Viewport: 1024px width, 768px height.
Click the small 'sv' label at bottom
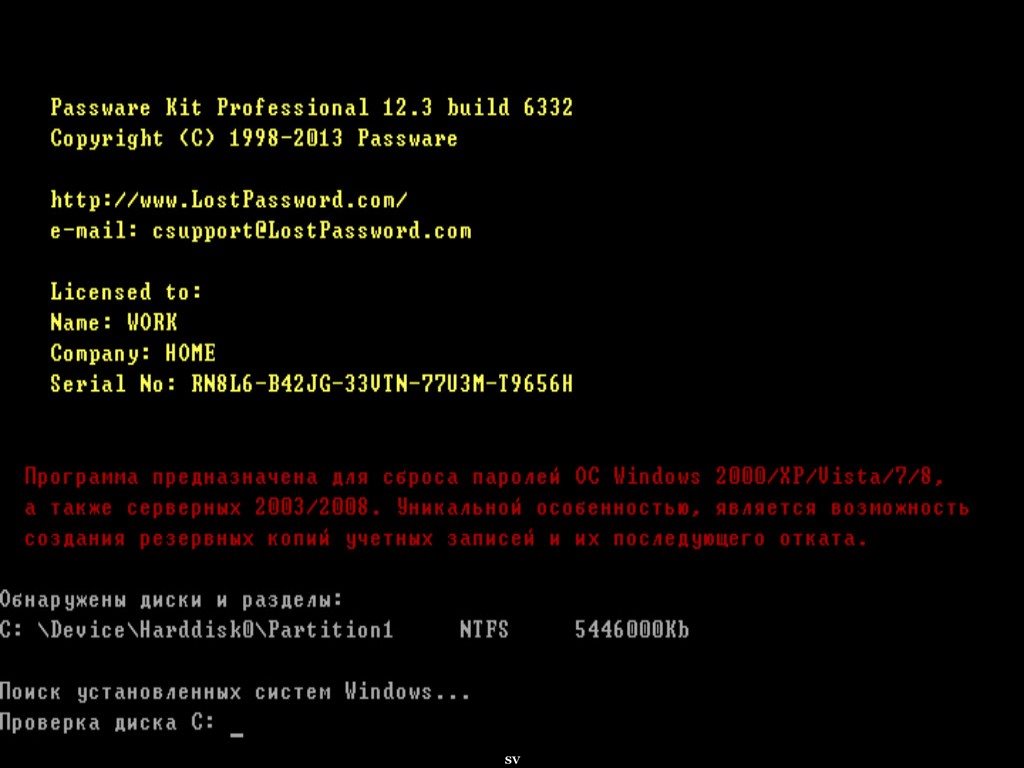click(x=512, y=760)
